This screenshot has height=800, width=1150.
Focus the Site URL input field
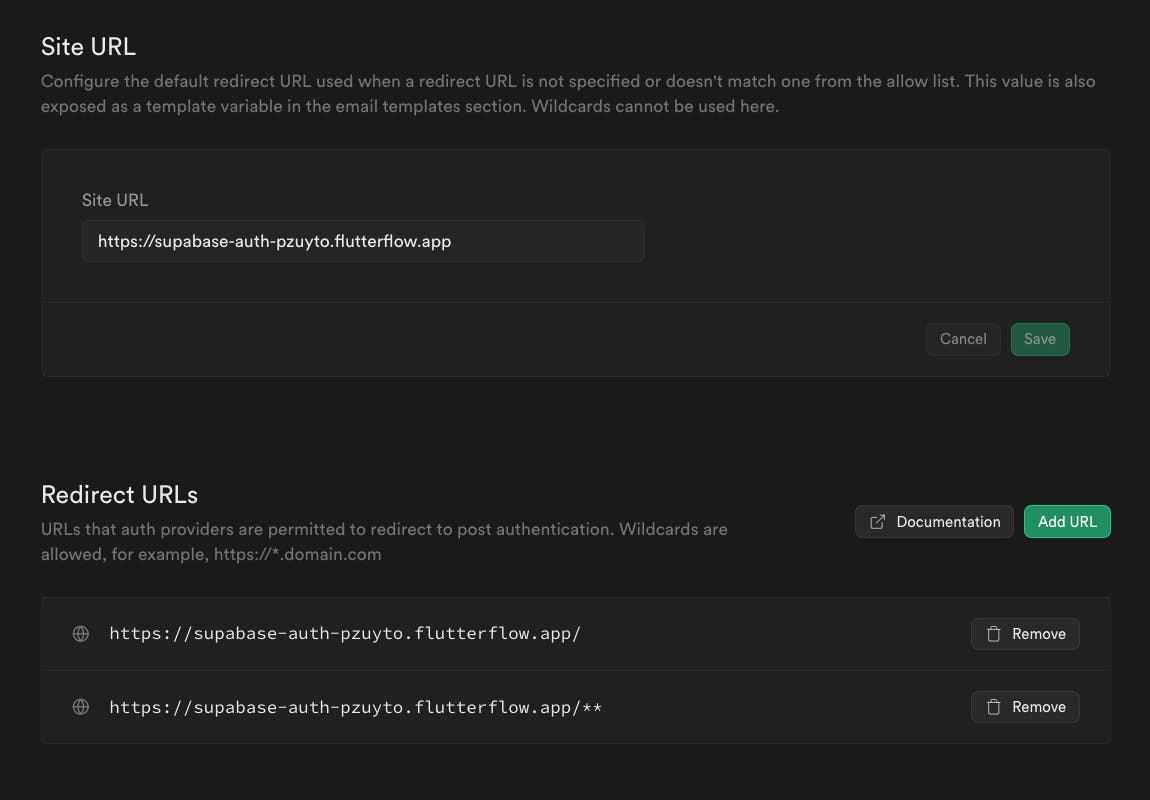[363, 241]
